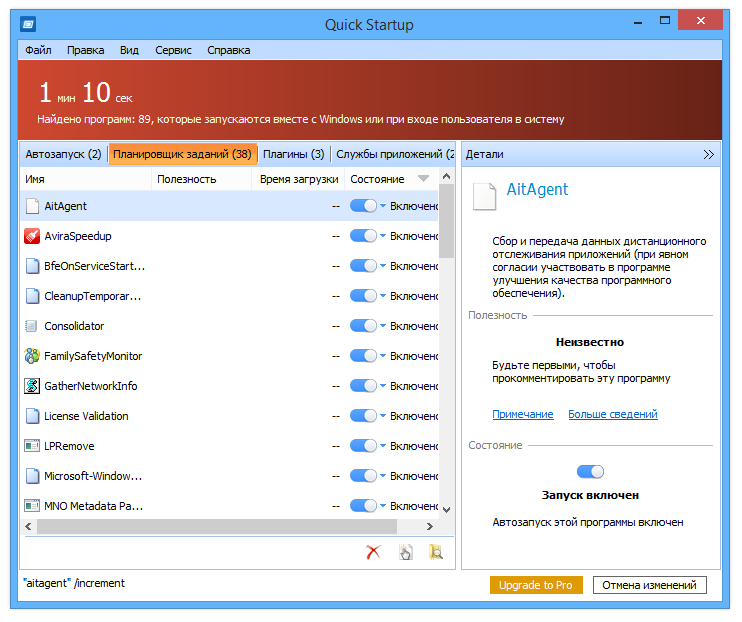The height and width of the screenshot is (622, 742).
Task: Toggle CleanupTemporar startup switch
Action: [363, 296]
